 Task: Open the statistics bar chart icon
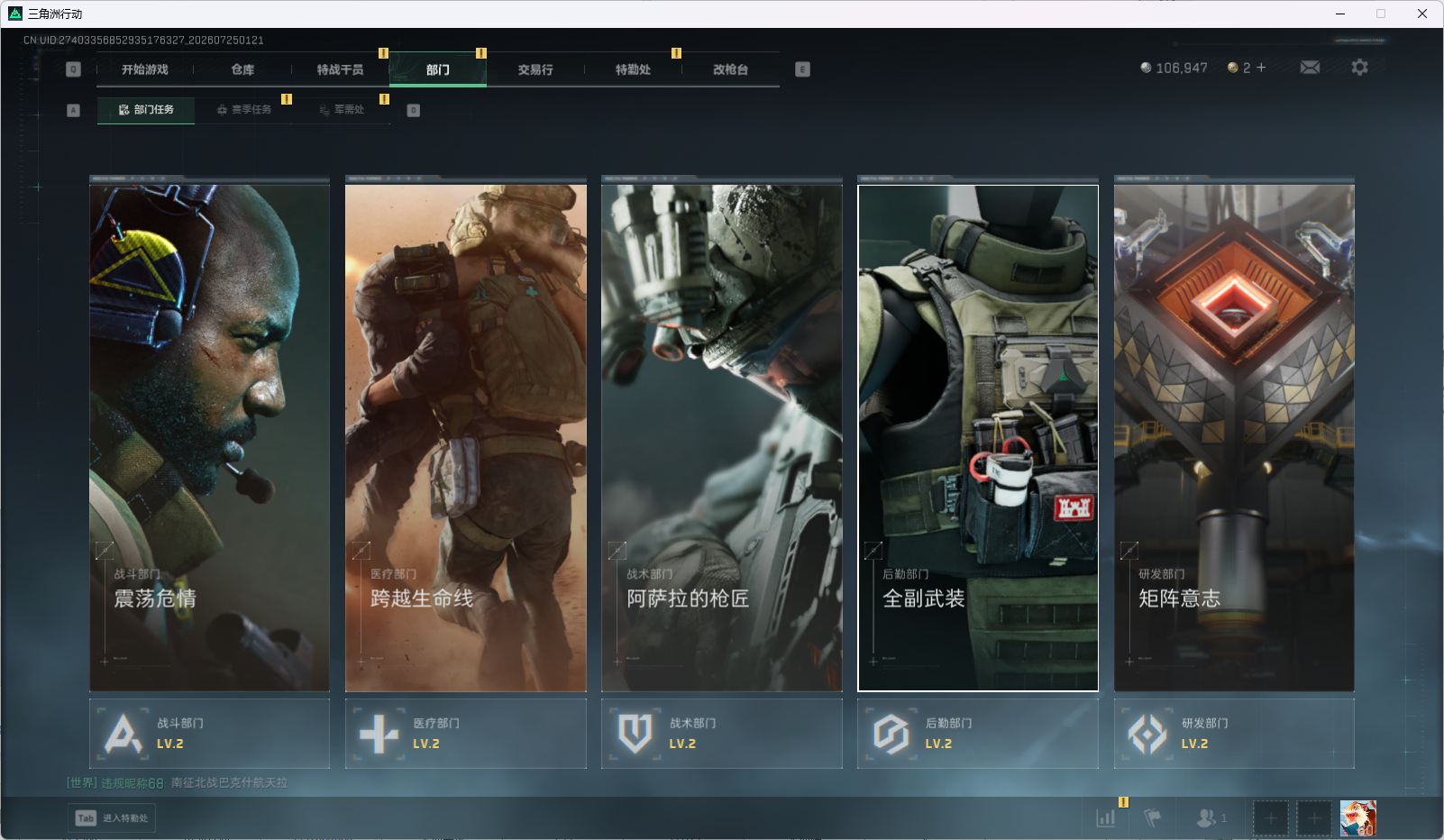tap(1106, 818)
